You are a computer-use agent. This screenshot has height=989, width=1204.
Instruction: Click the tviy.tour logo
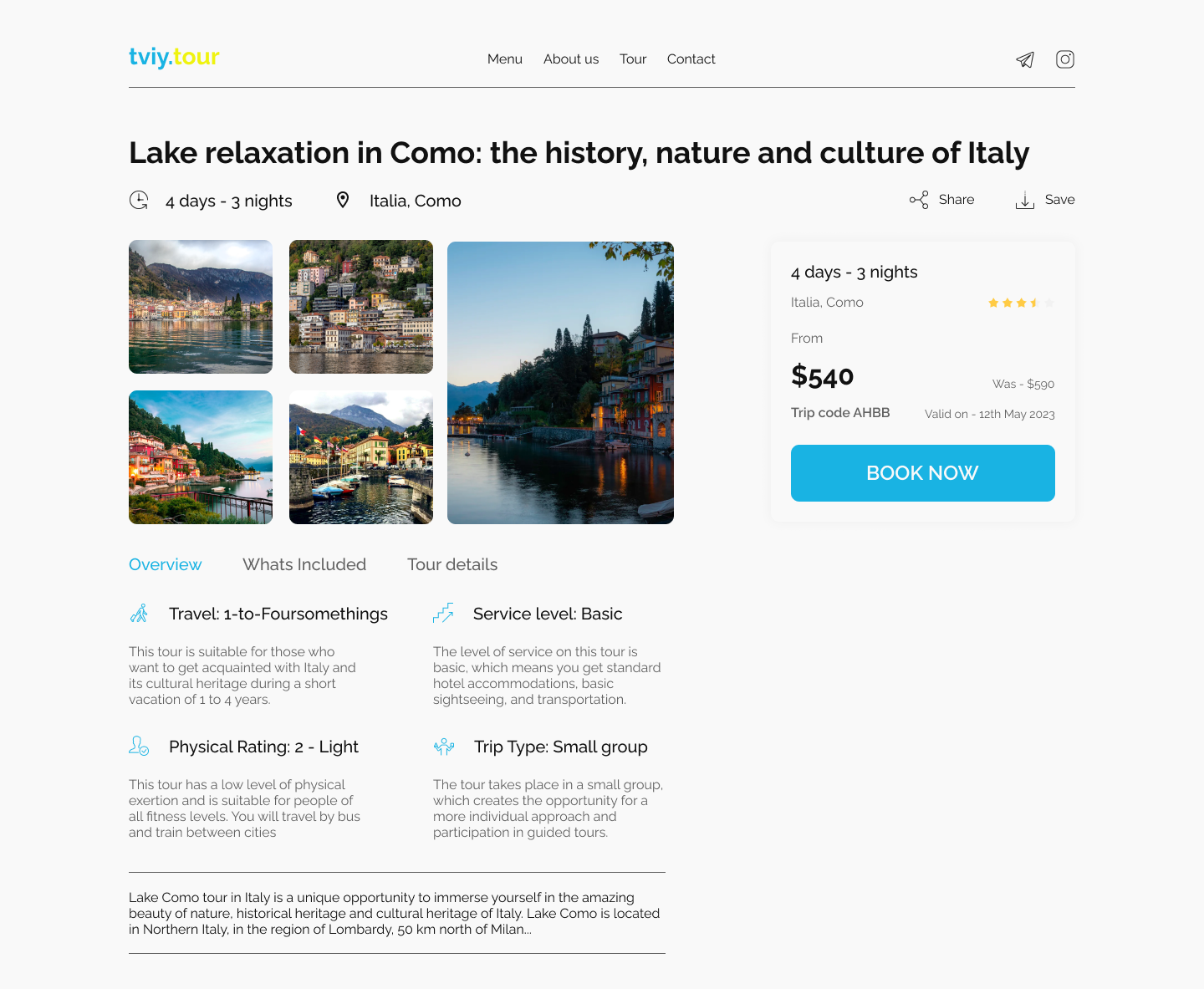coord(174,57)
